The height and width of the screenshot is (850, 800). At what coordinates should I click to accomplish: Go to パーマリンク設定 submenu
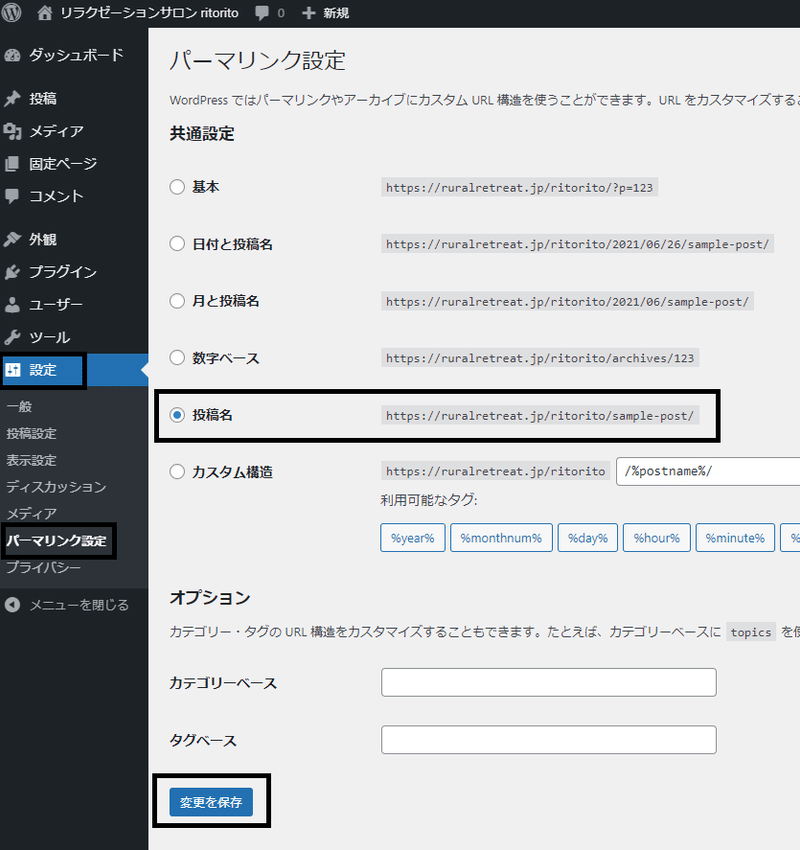(56, 540)
